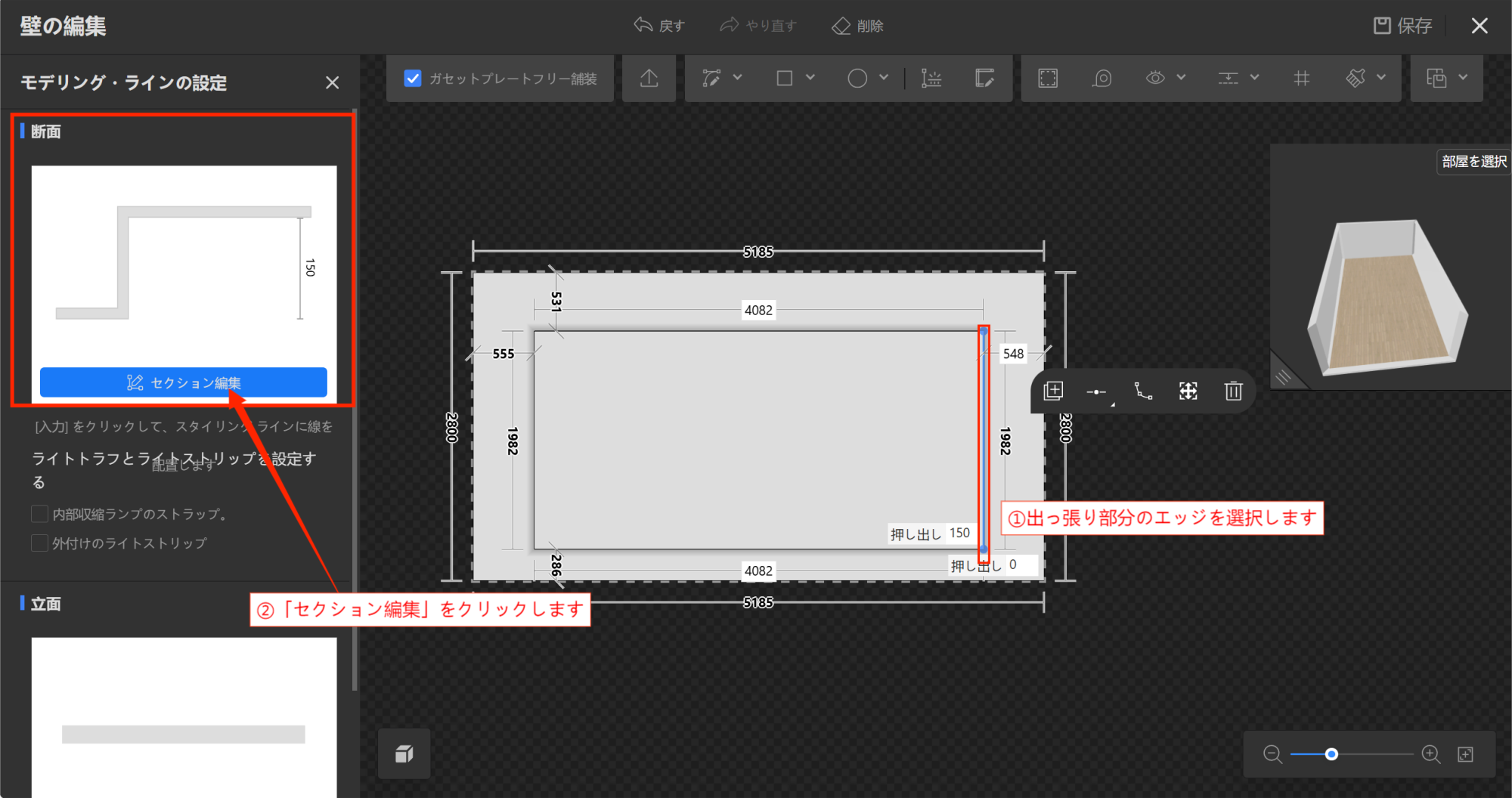This screenshot has width=1512, height=798.
Task: Click the add-duplicate icon in floating edge toolbar
Action: coord(1053,391)
